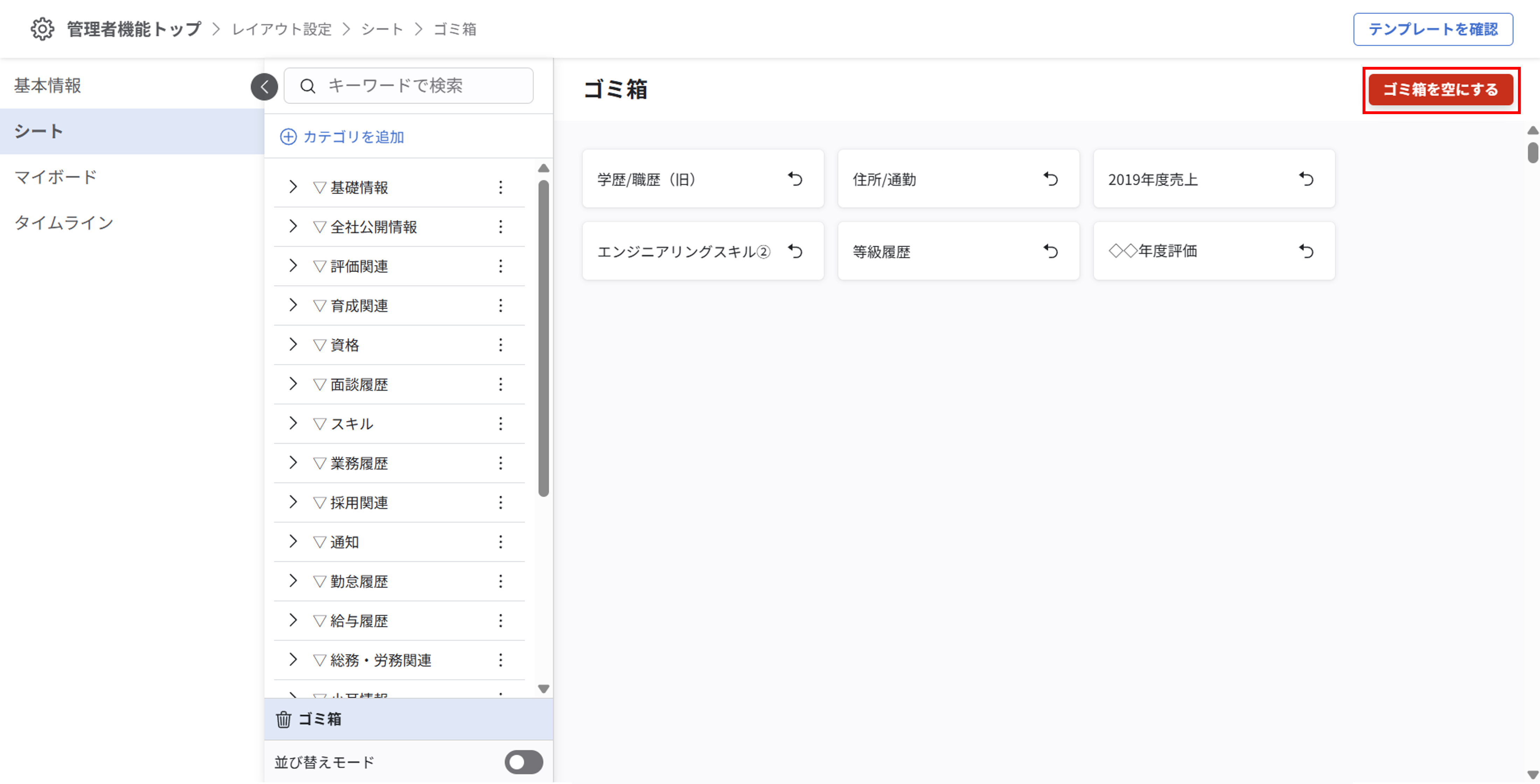The width and height of the screenshot is (1540, 784).
Task: Restore the エンジニアリングスキル② sheet
Action: pos(795,251)
